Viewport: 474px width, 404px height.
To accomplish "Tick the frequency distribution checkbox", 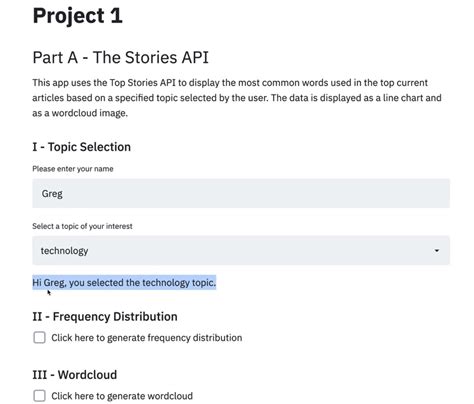I will [x=39, y=337].
